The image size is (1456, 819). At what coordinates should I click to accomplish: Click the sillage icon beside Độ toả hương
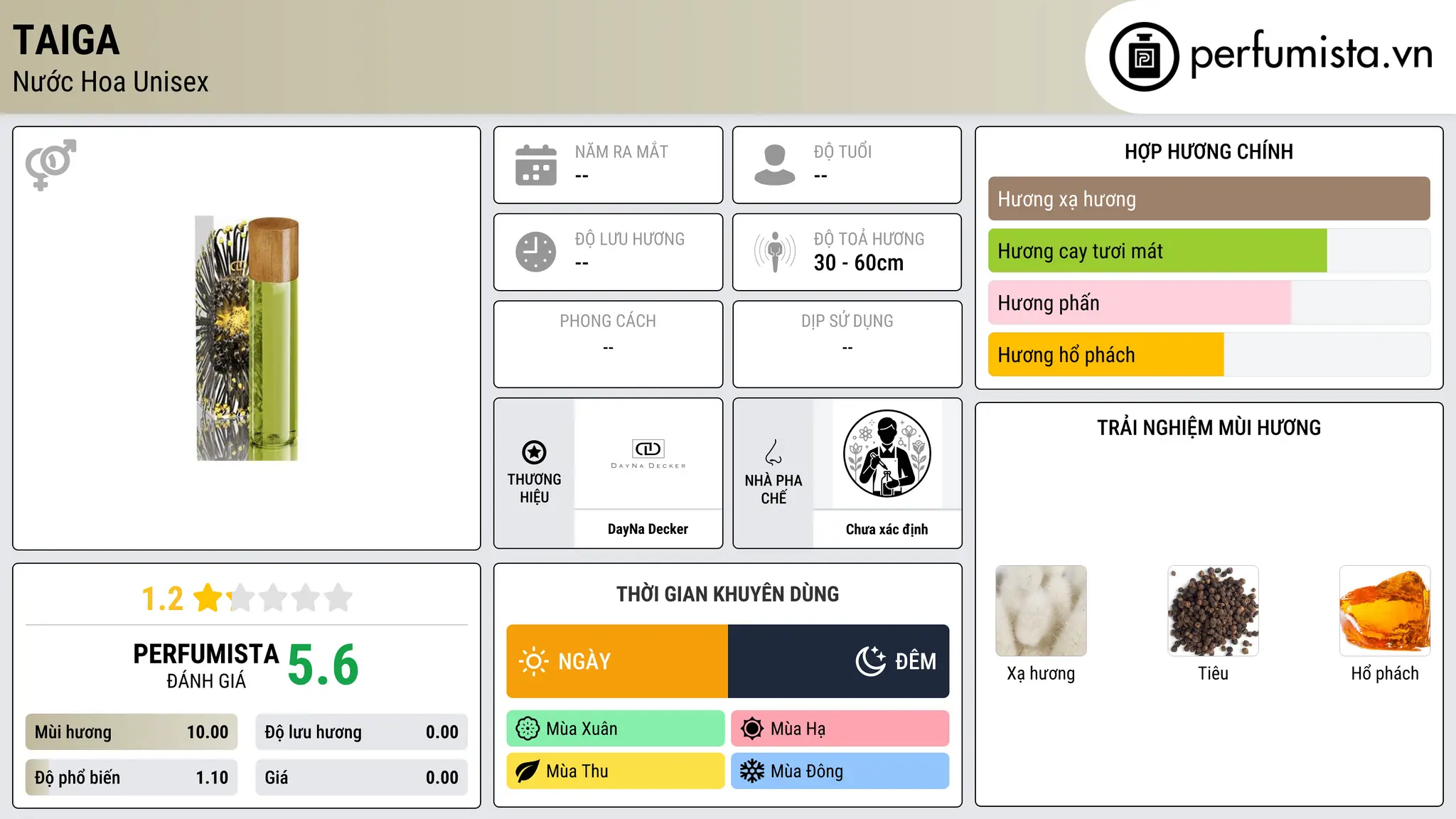[x=775, y=252]
